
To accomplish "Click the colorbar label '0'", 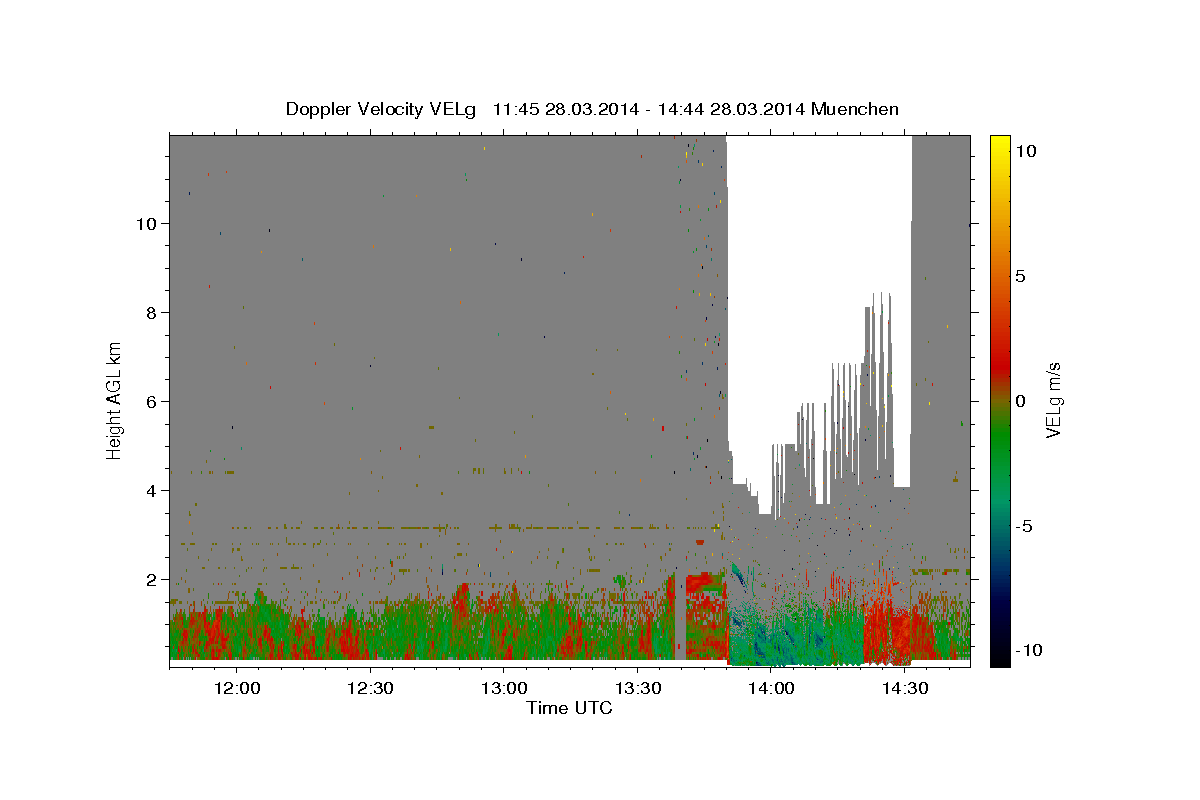I will [1020, 401].
